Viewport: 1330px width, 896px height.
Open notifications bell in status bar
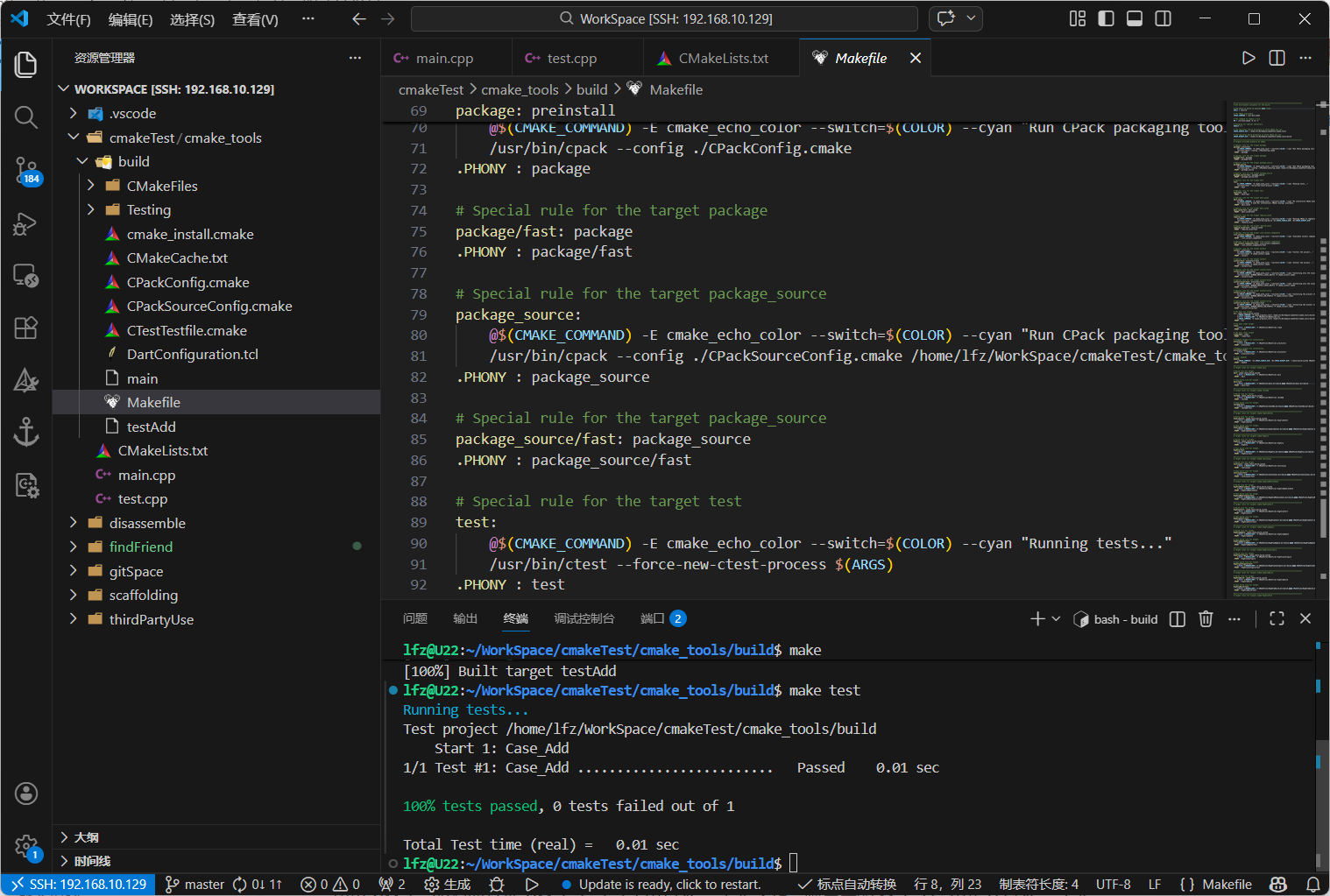tap(1313, 885)
